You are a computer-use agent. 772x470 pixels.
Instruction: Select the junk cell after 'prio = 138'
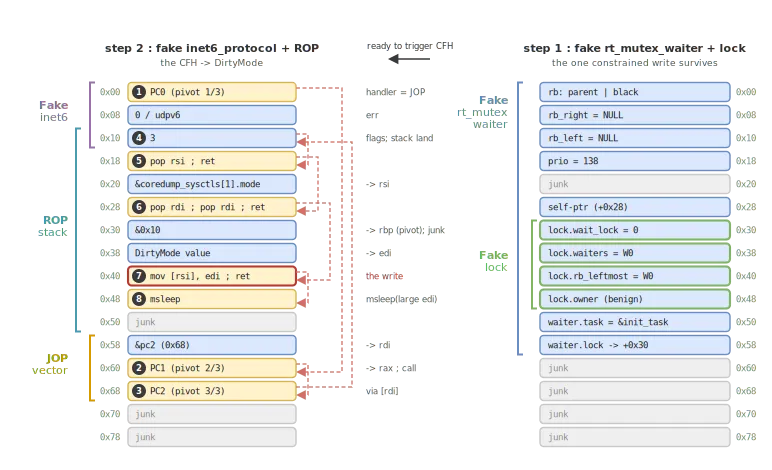(x=635, y=184)
